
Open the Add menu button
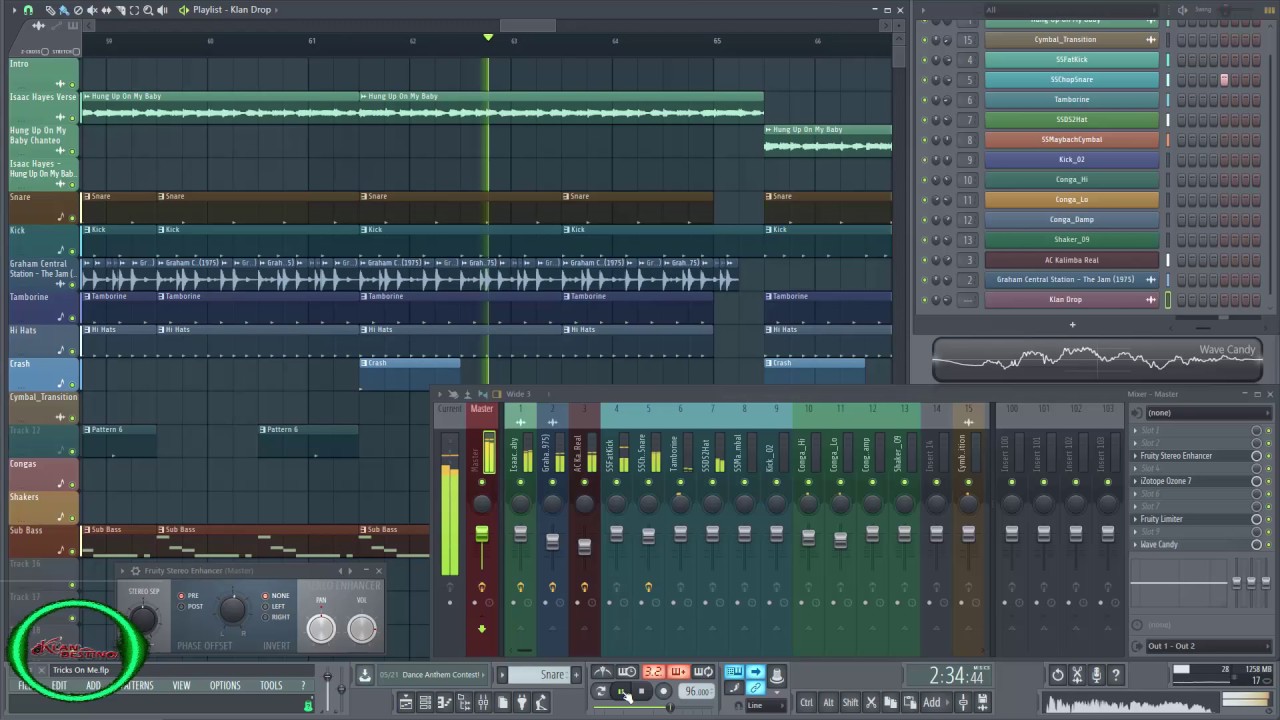[936, 702]
